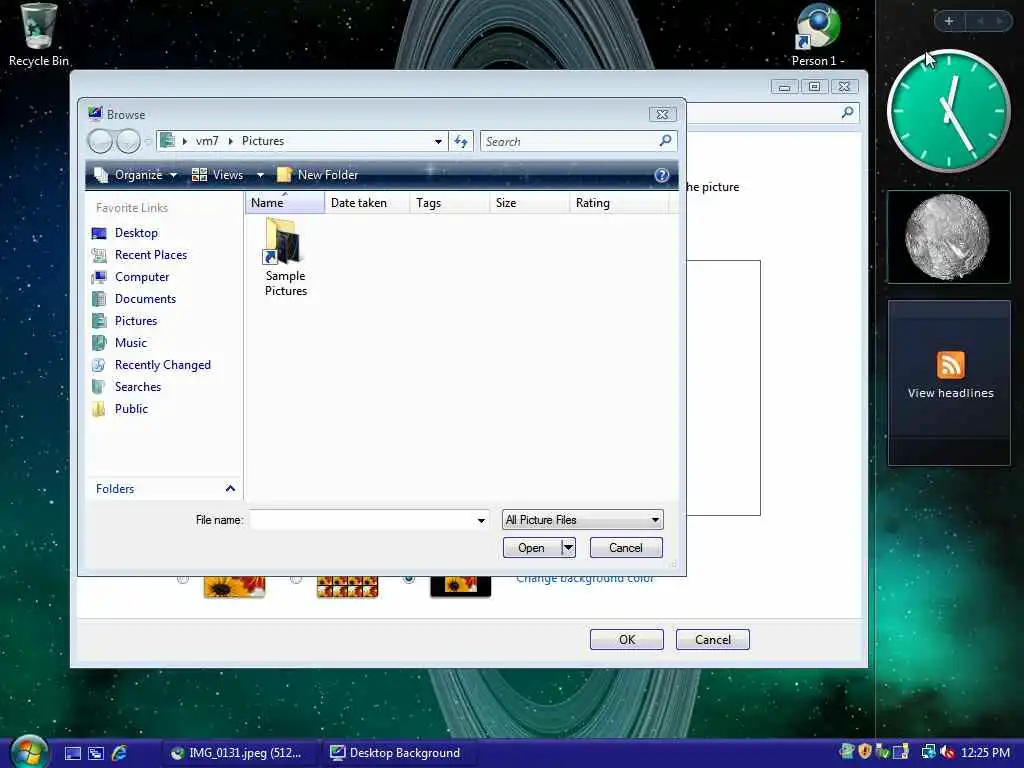This screenshot has width=1024, height=768.
Task: Open the Person 1 Chrome shortcut
Action: point(818,34)
